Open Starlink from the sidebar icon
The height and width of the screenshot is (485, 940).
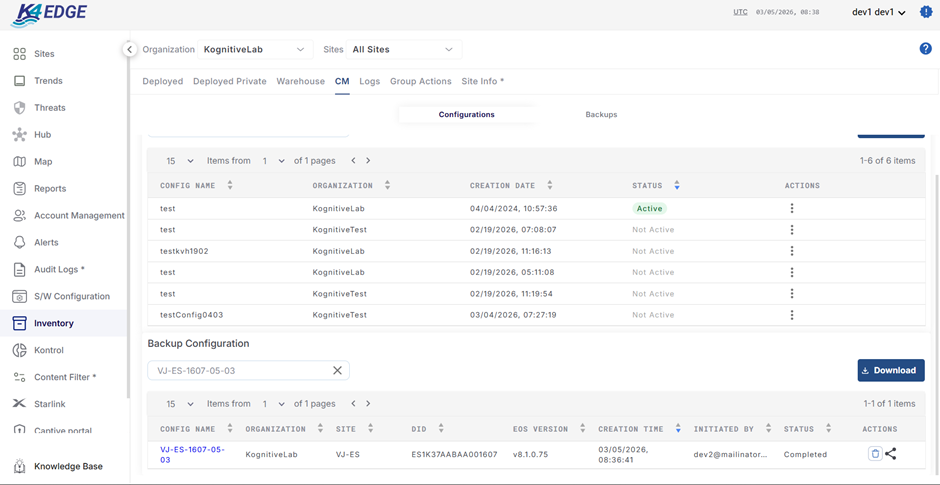click(19, 404)
